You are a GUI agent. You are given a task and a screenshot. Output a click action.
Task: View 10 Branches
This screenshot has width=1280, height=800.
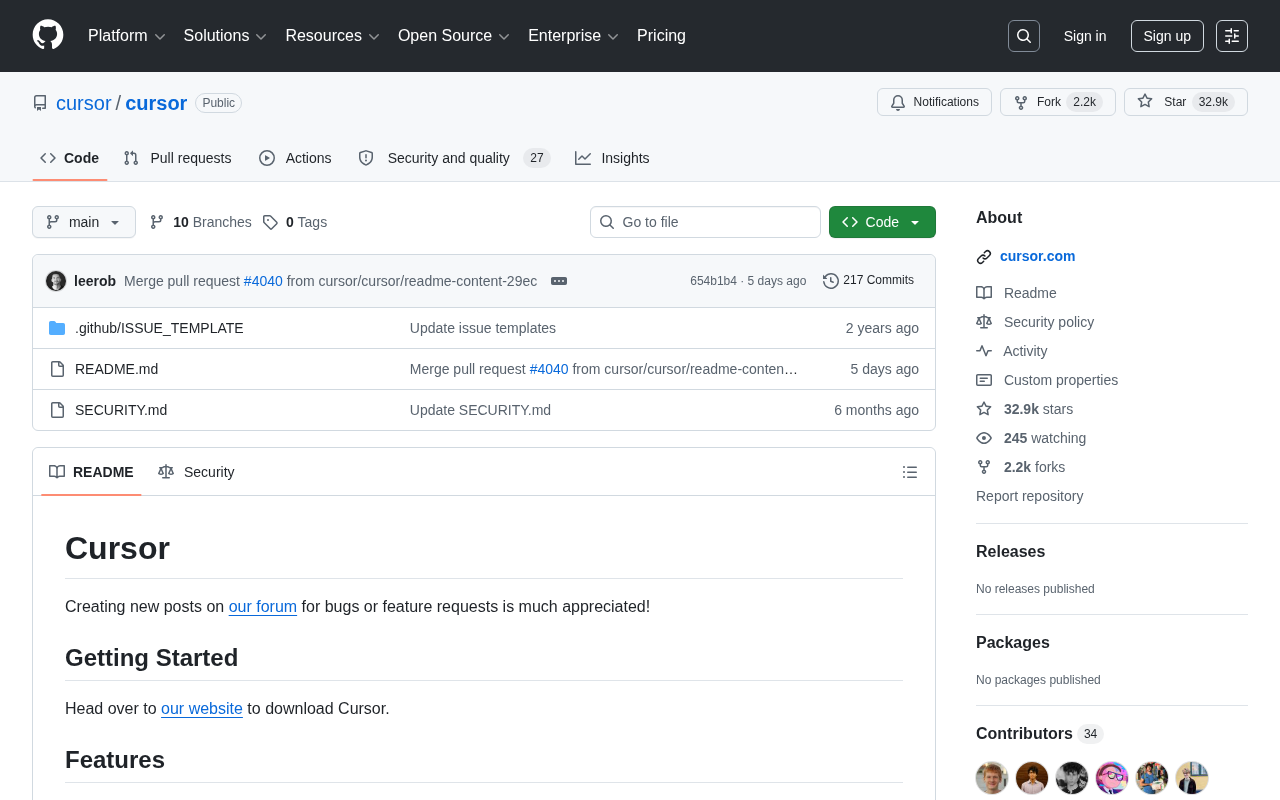point(201,222)
